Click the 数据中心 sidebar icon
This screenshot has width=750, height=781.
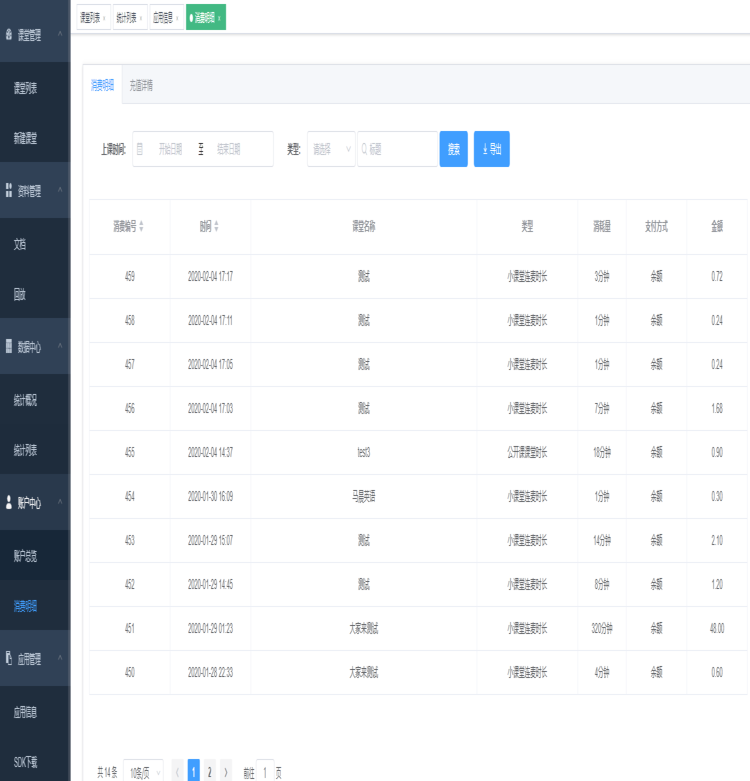(9, 346)
